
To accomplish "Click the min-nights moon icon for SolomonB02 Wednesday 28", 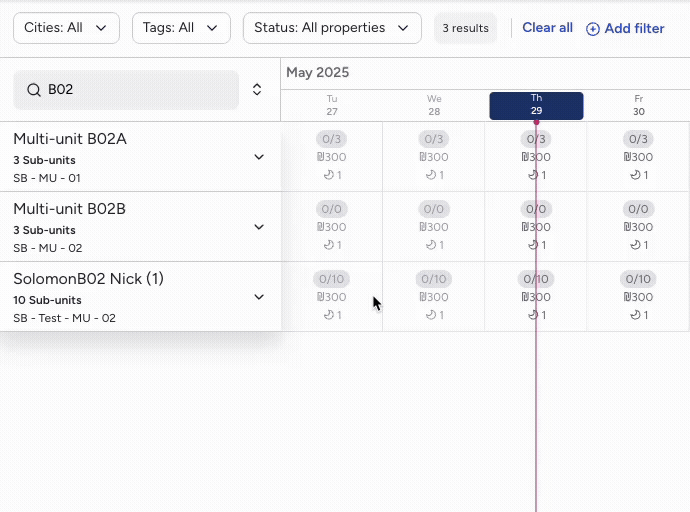I will click(431, 315).
